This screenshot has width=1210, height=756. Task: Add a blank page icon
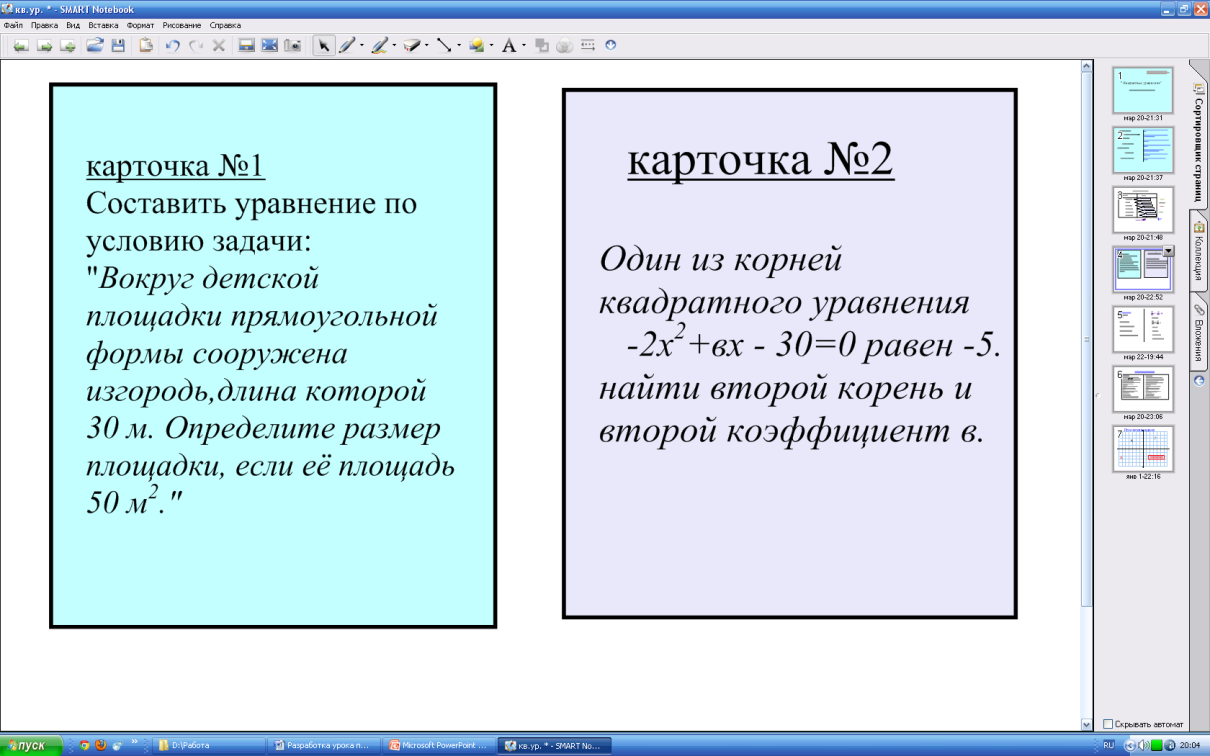click(67, 46)
